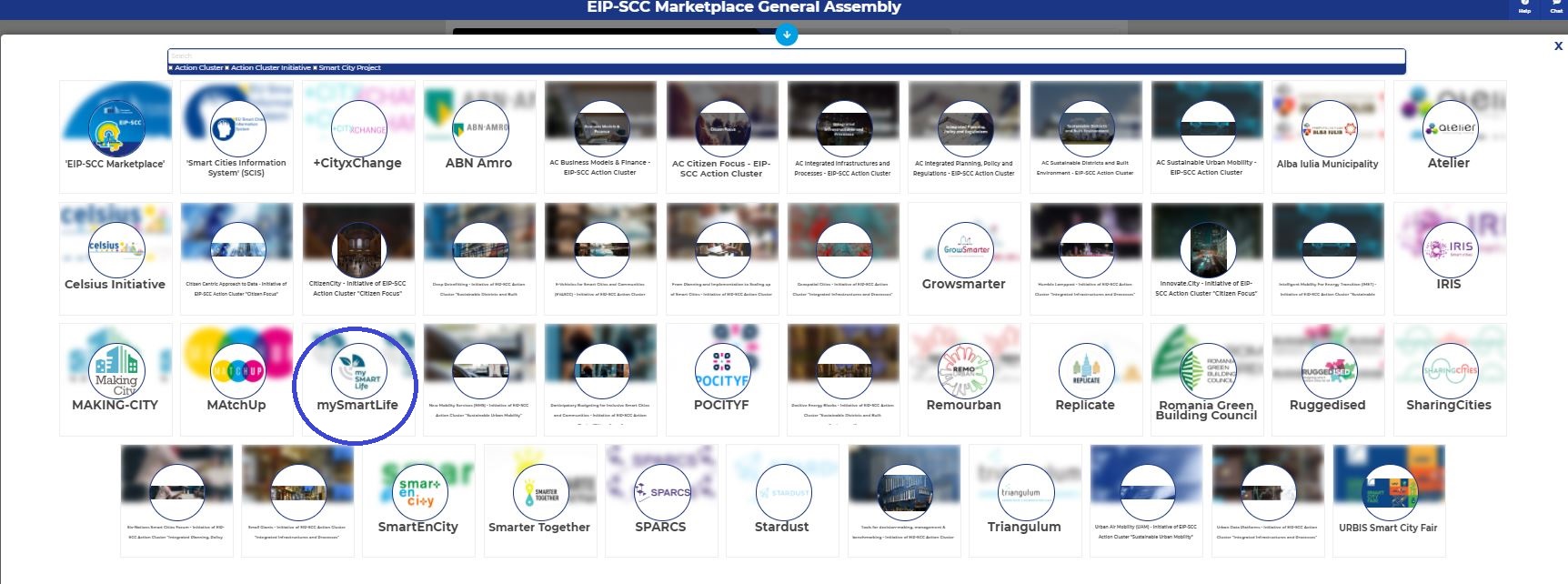
Task: Open the SPARCS project card
Action: [x=661, y=500]
